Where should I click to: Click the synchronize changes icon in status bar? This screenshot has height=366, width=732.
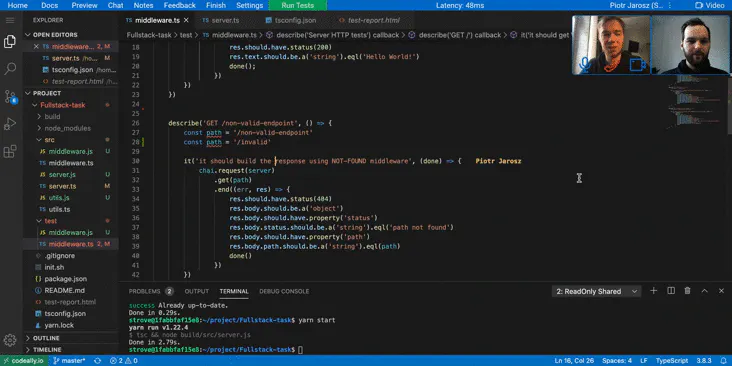[98, 361]
